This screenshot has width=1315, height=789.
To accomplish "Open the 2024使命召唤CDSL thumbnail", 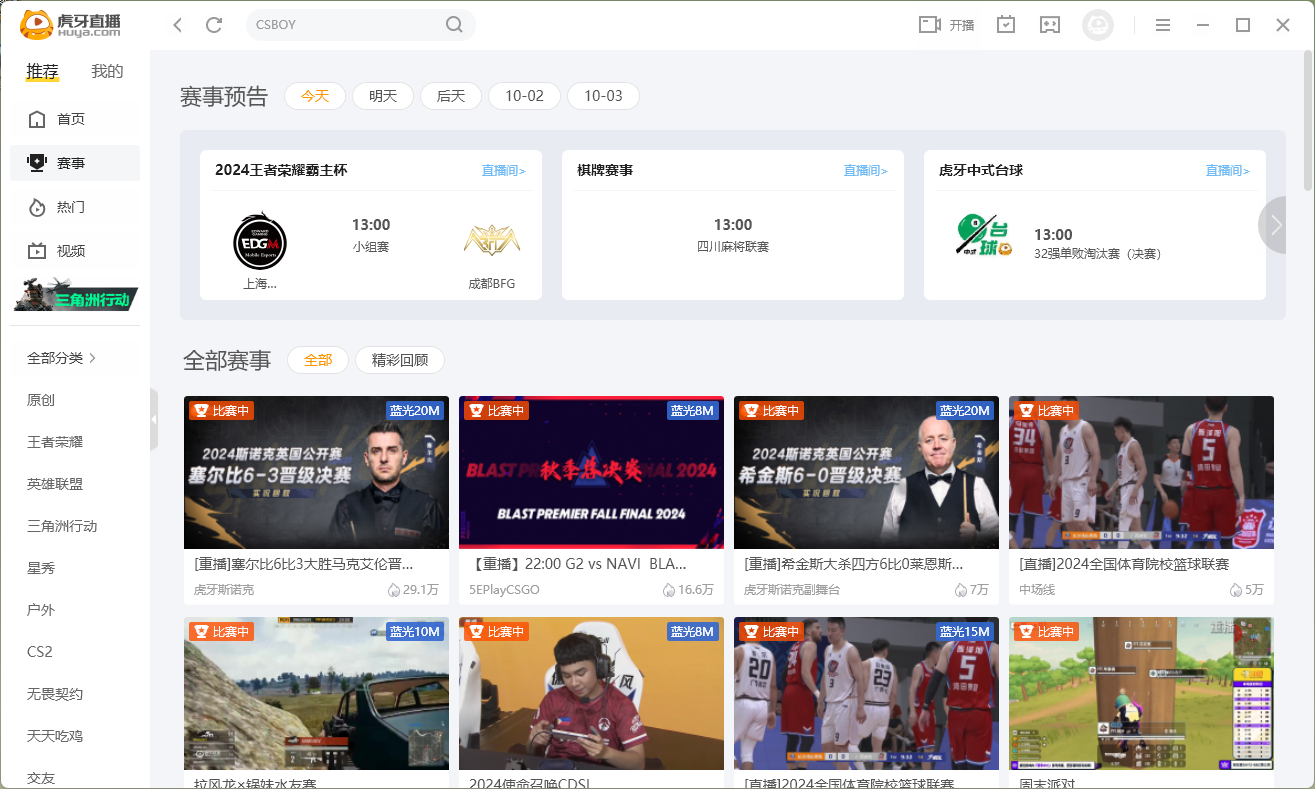I will [591, 693].
